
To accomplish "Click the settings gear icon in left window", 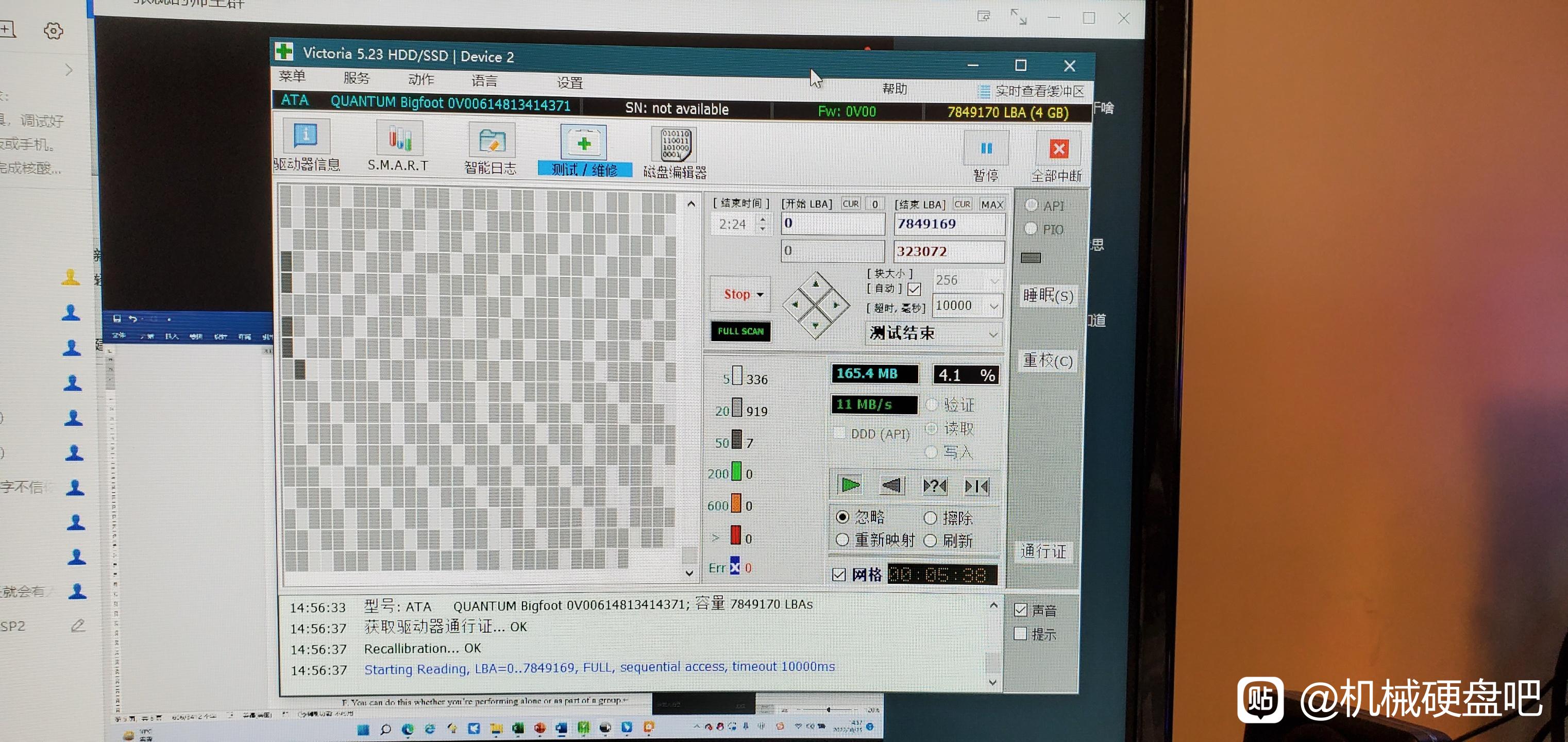I will pyautogui.click(x=53, y=30).
